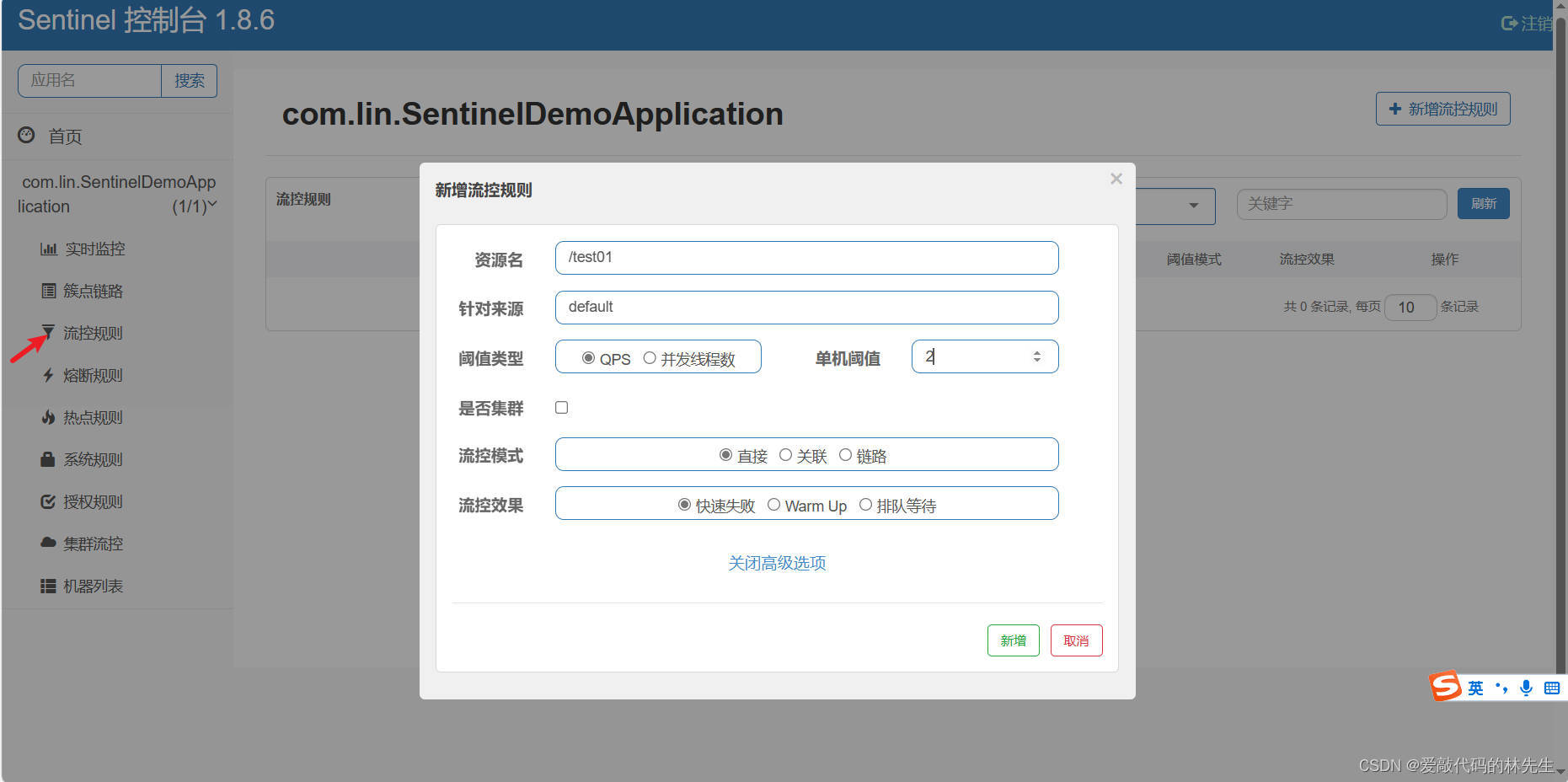Click the 应用名 search field
1568x782 pixels.
tap(90, 81)
